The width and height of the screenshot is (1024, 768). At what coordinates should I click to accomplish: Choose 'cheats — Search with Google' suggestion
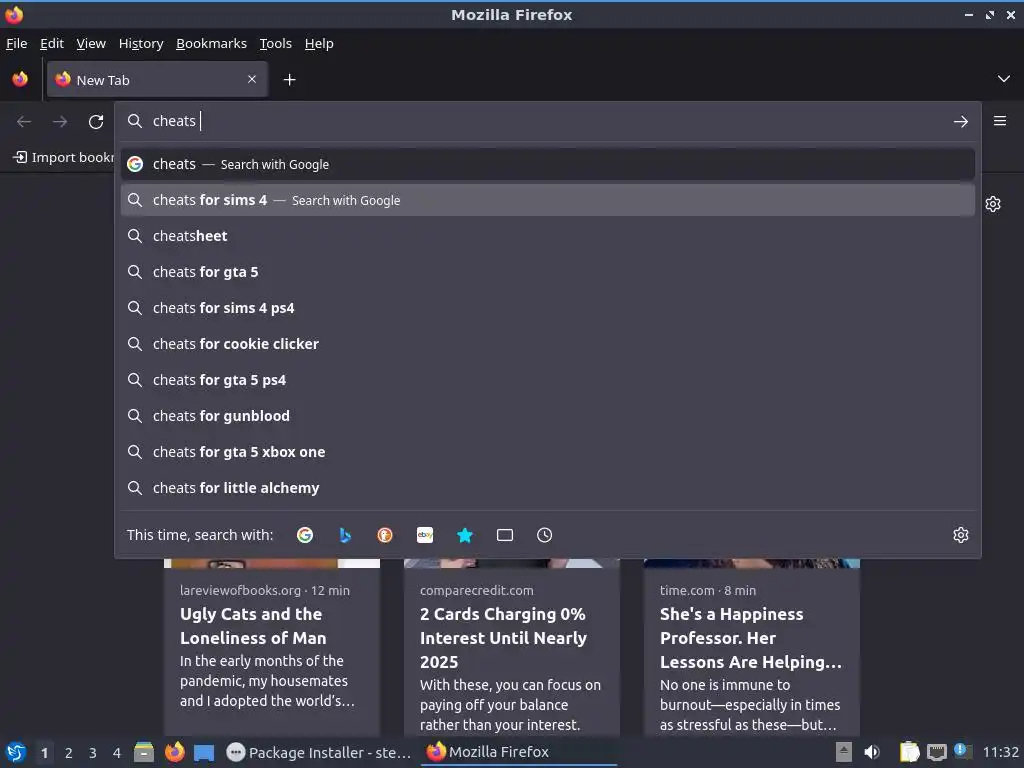tap(548, 165)
